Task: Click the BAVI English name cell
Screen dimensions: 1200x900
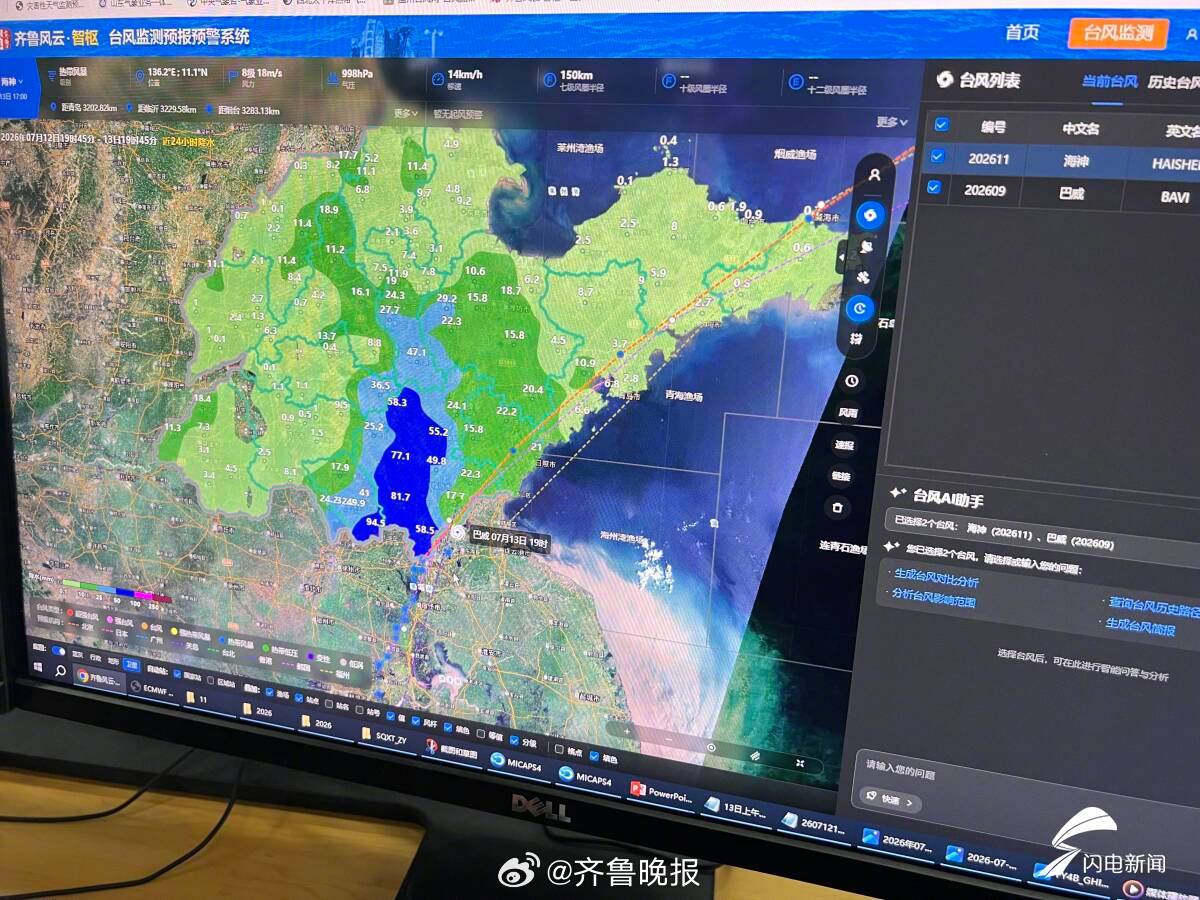Action: coord(1175,197)
